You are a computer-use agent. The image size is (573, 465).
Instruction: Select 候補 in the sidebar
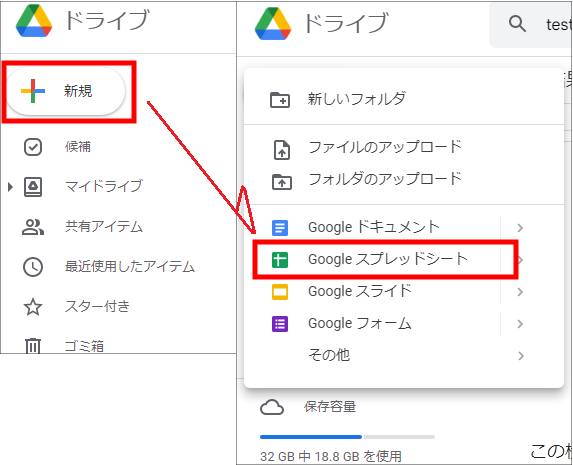(78, 147)
